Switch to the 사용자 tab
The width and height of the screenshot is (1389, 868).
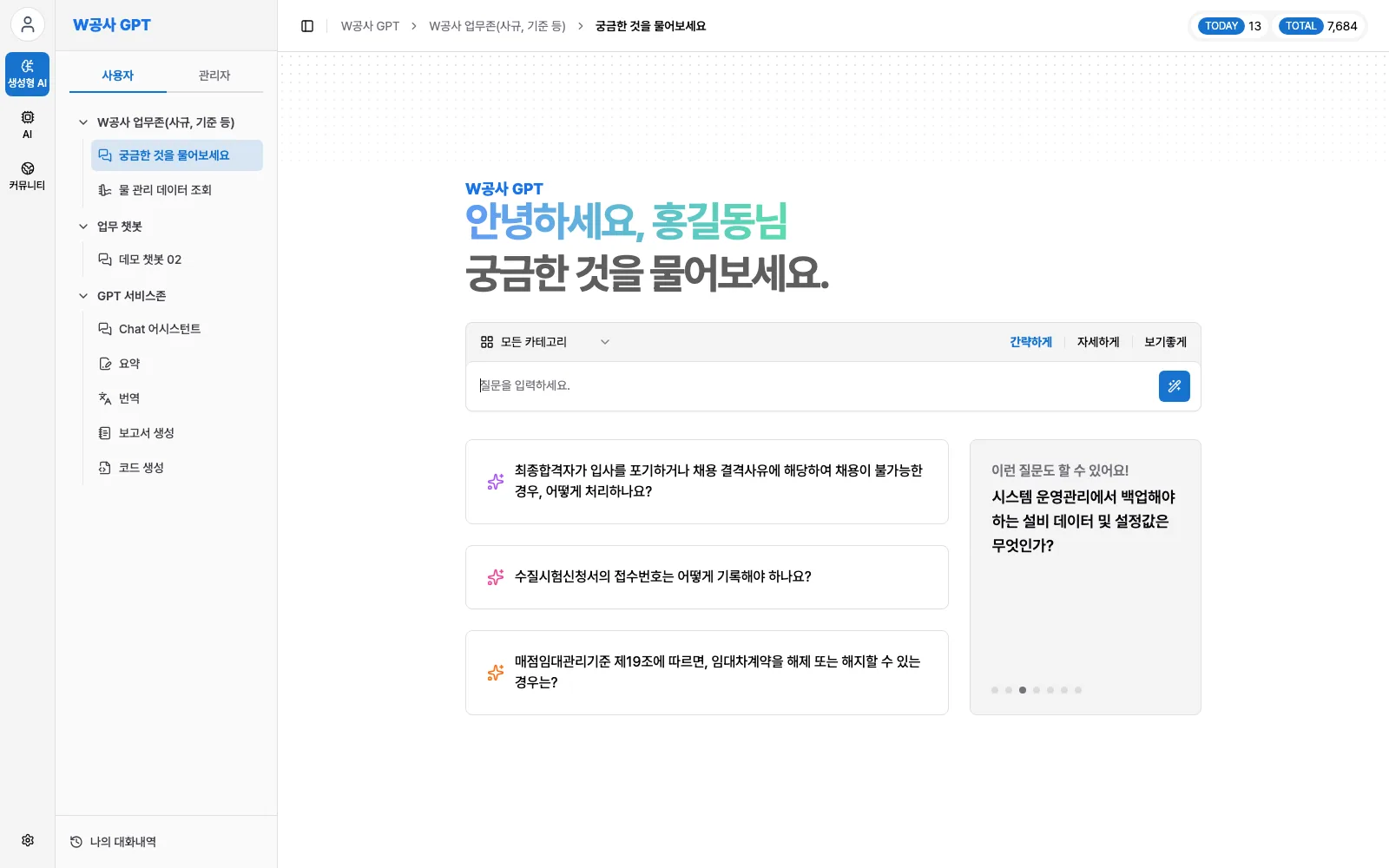point(118,76)
